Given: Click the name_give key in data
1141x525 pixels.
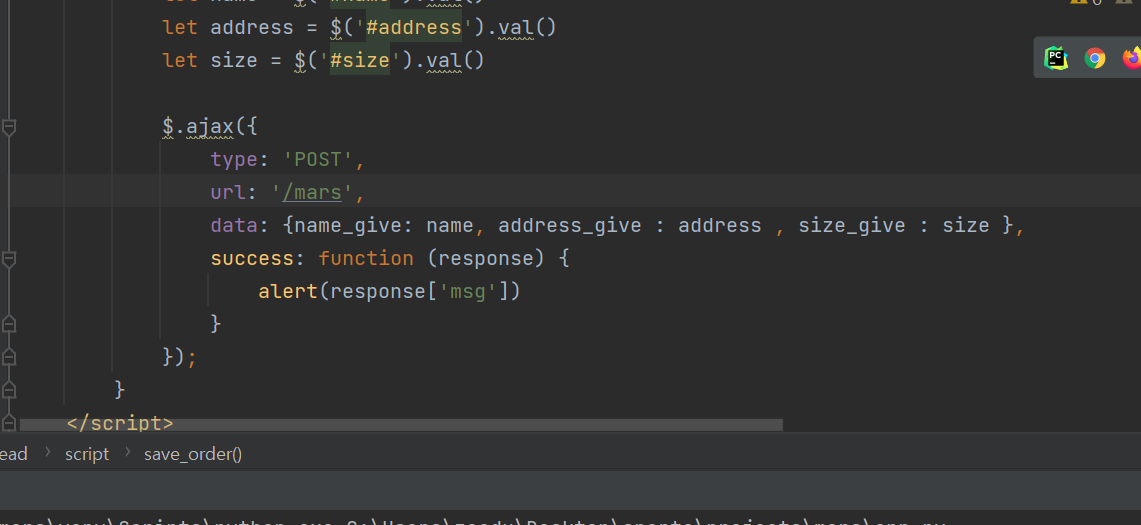Looking at the screenshot, I should (347, 226).
